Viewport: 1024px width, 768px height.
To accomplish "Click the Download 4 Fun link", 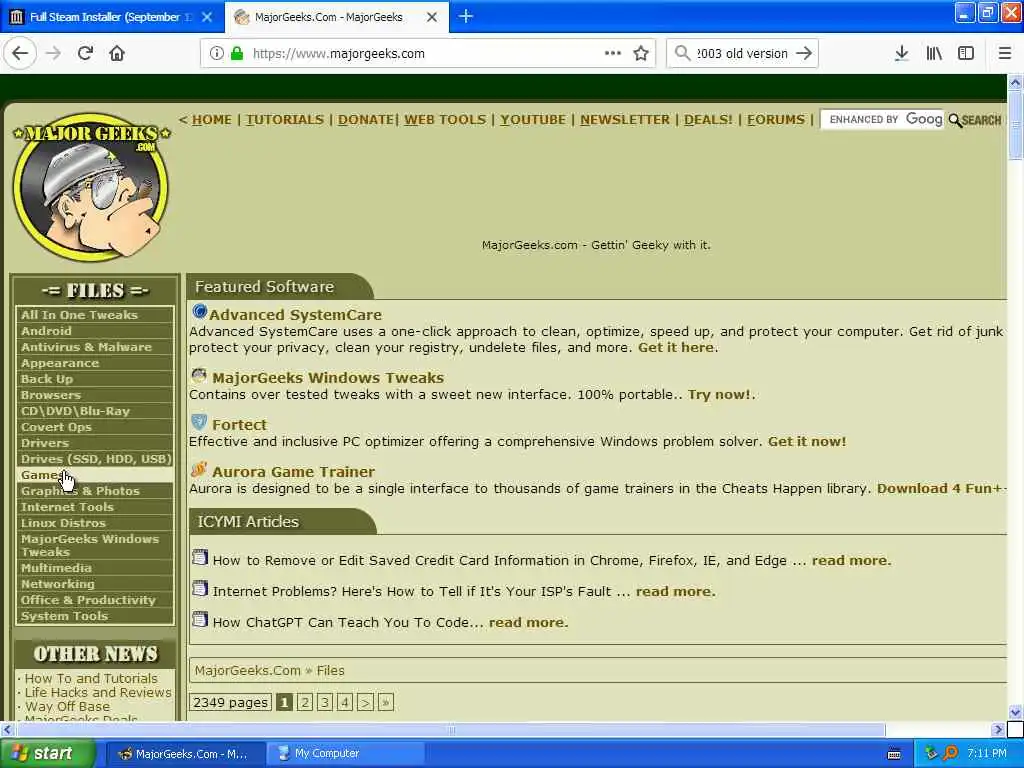I will coord(940,488).
